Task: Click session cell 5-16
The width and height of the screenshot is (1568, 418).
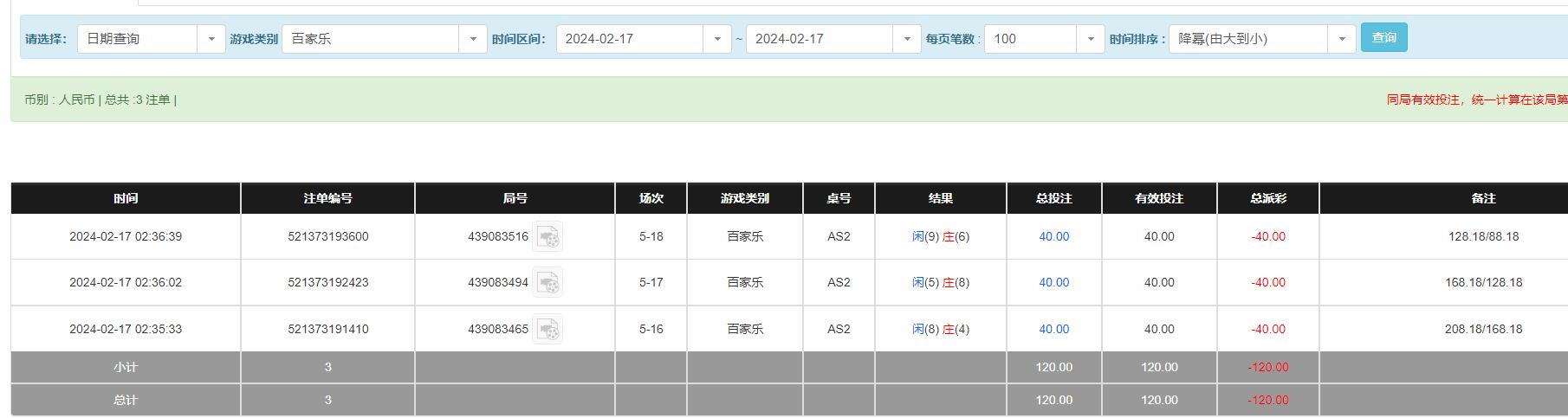Action: click(x=651, y=329)
